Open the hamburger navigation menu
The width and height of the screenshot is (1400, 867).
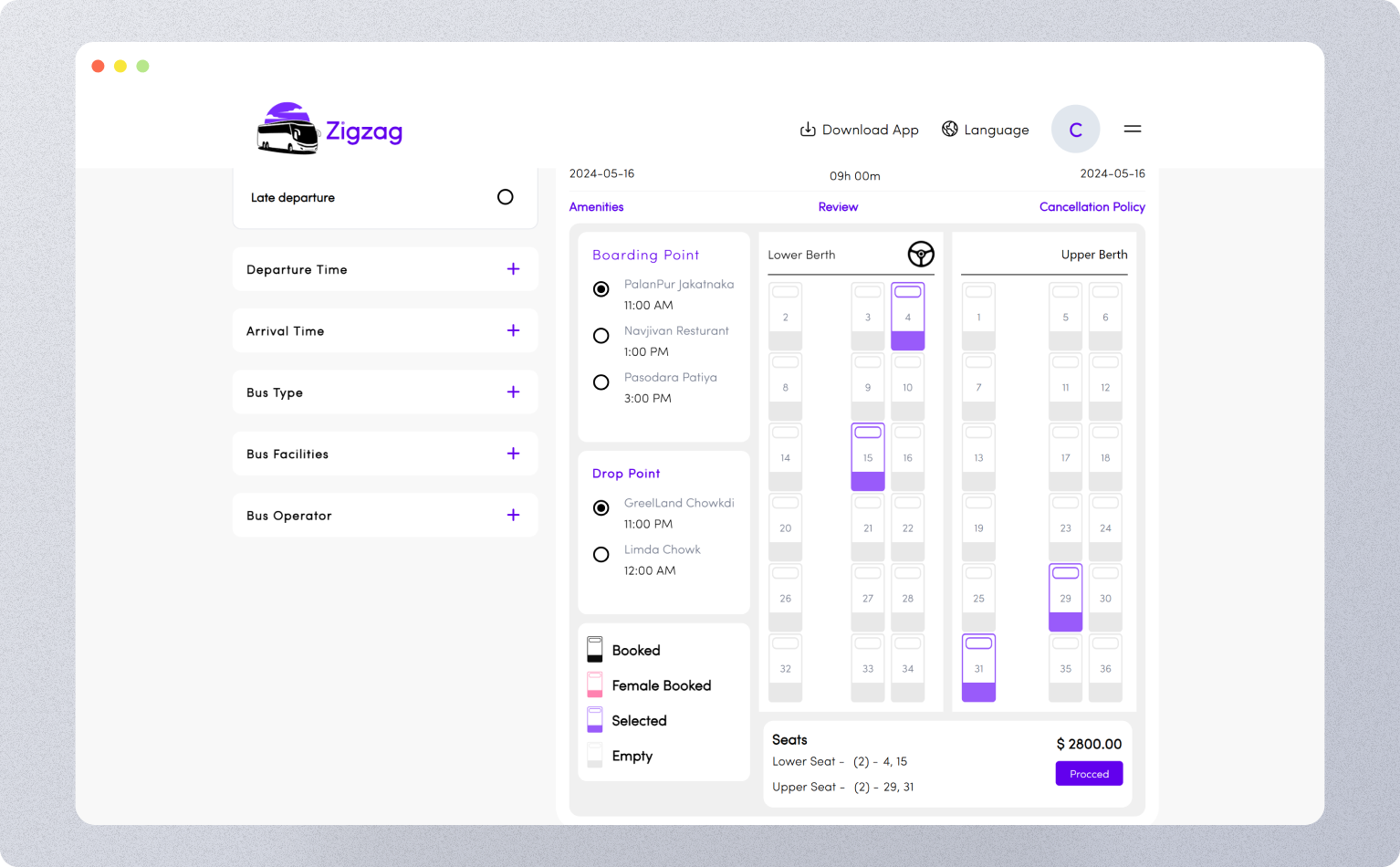point(1133,129)
